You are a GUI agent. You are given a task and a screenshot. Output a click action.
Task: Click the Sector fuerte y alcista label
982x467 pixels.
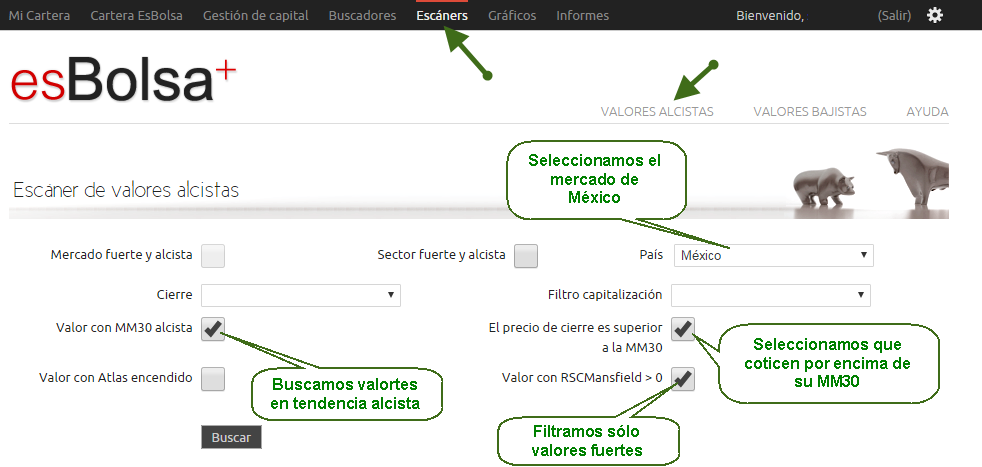coord(442,255)
